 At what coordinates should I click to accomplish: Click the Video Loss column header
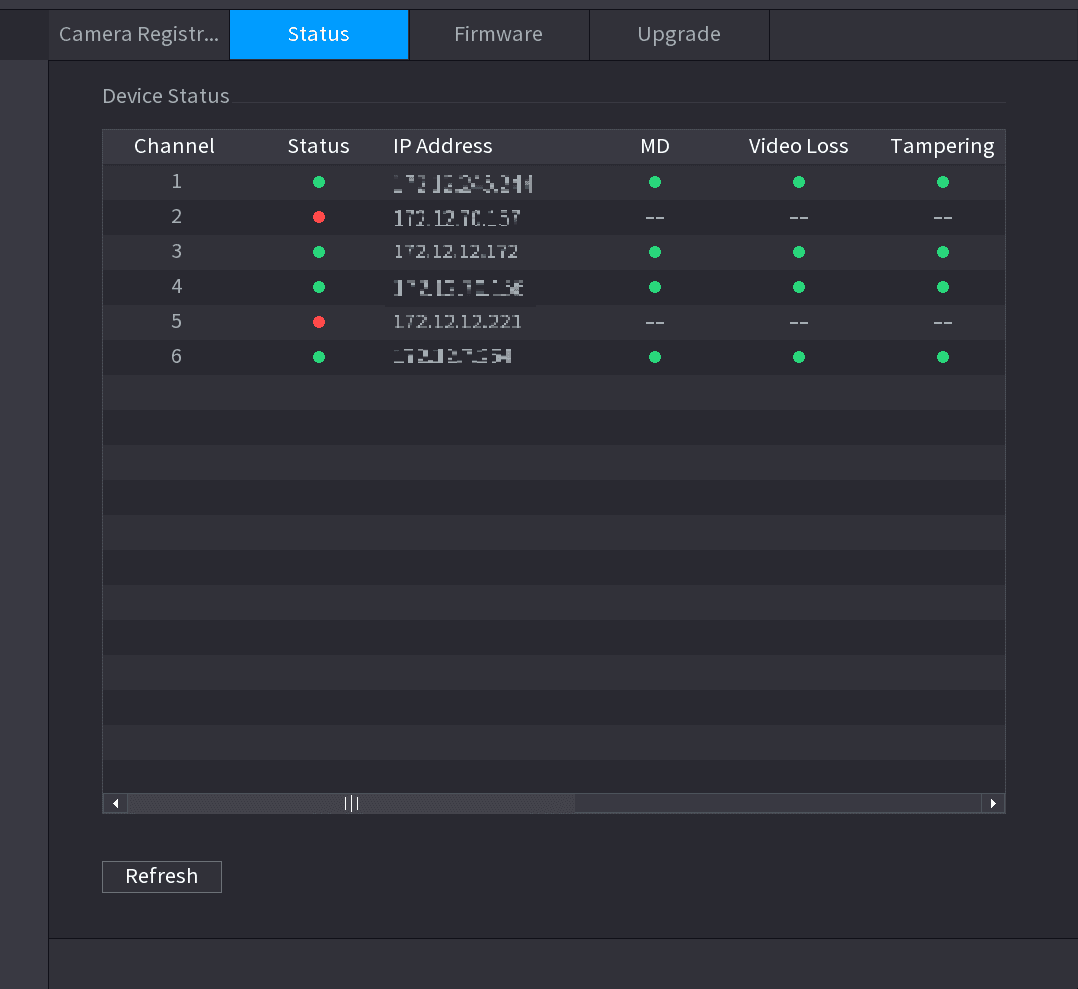[x=799, y=146]
